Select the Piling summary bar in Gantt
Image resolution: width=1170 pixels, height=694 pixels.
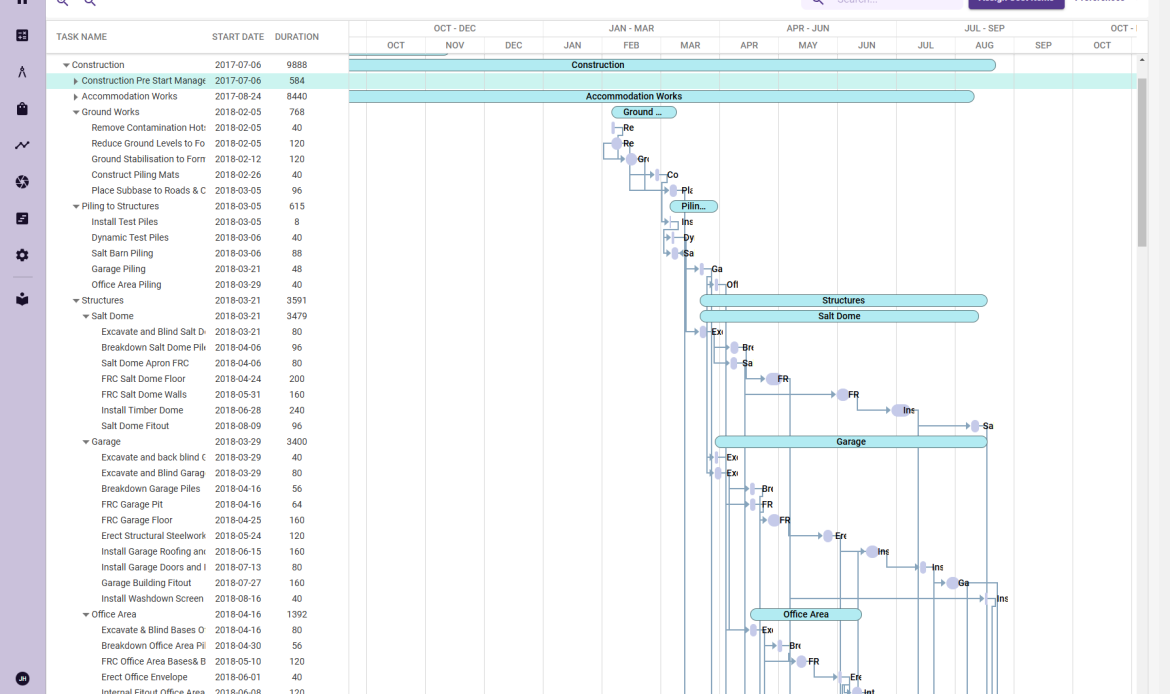click(x=694, y=206)
